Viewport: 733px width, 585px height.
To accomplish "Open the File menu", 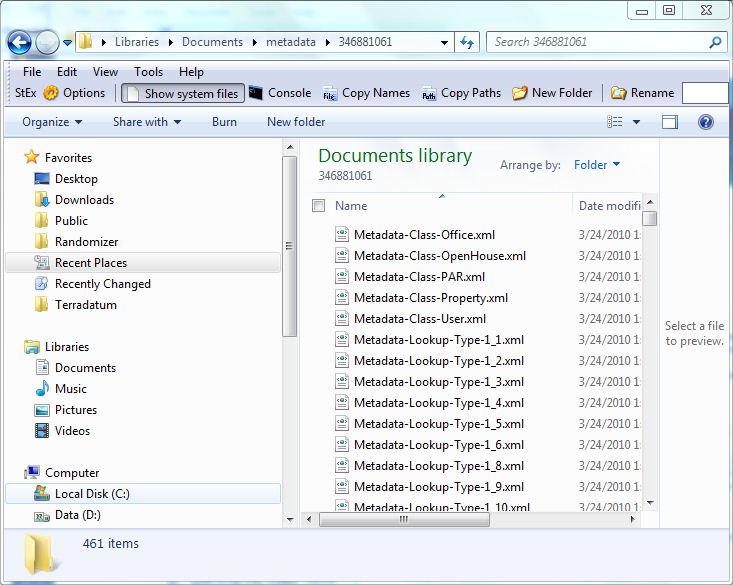I will click(32, 72).
